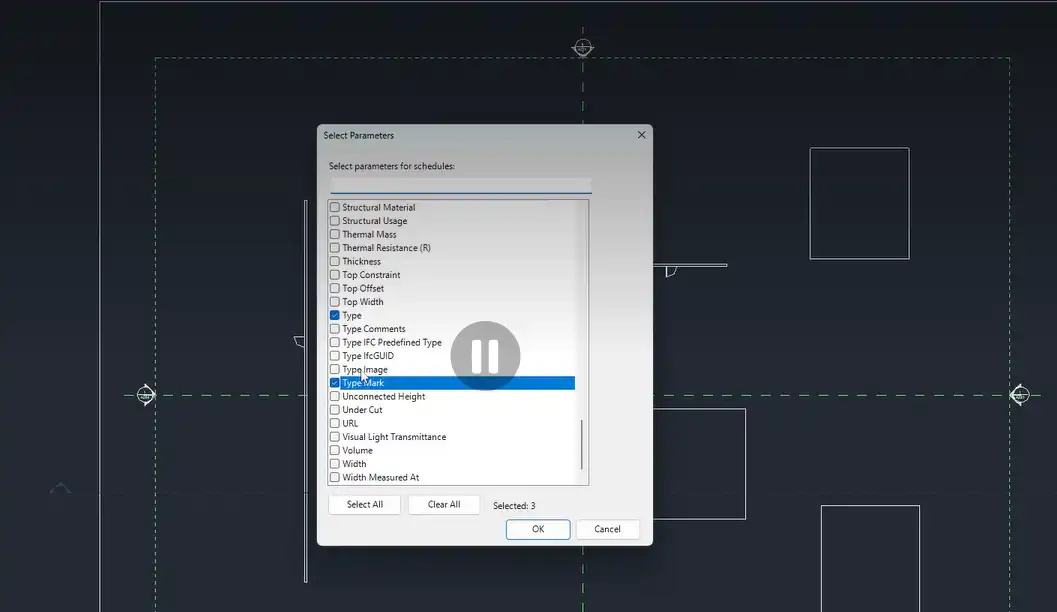Uncheck the highlighted Type Mark checkbox
1057x612 pixels.
point(334,383)
